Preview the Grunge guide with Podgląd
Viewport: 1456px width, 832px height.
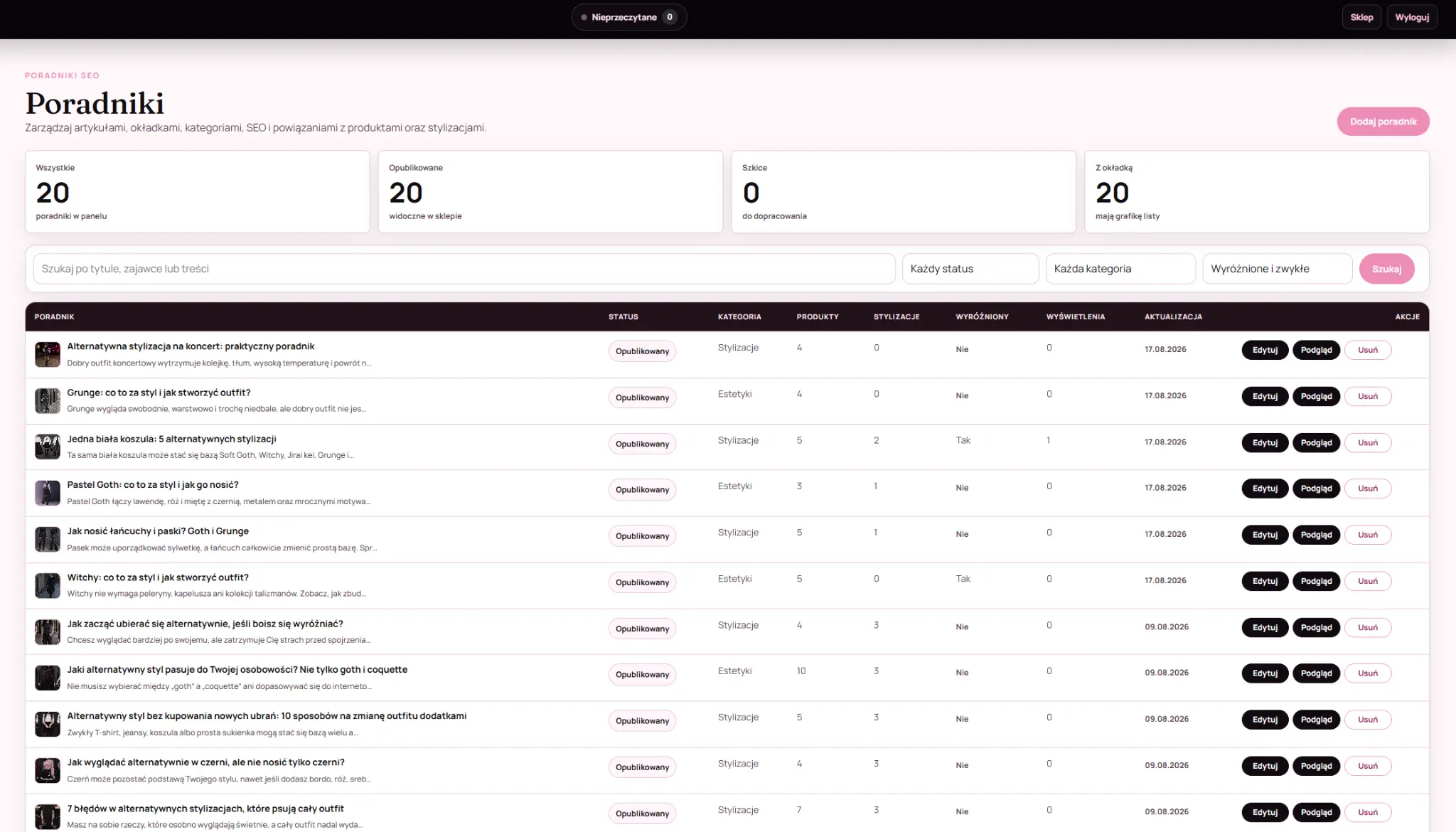(1316, 396)
